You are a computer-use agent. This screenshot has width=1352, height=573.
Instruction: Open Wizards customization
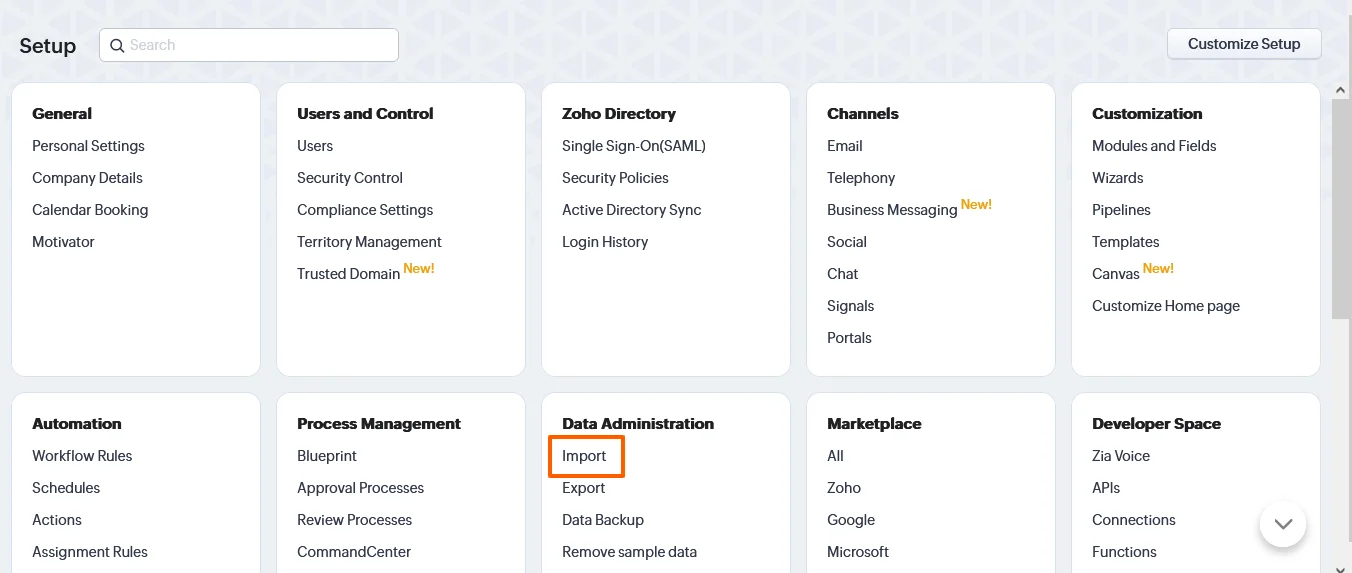[1118, 178]
